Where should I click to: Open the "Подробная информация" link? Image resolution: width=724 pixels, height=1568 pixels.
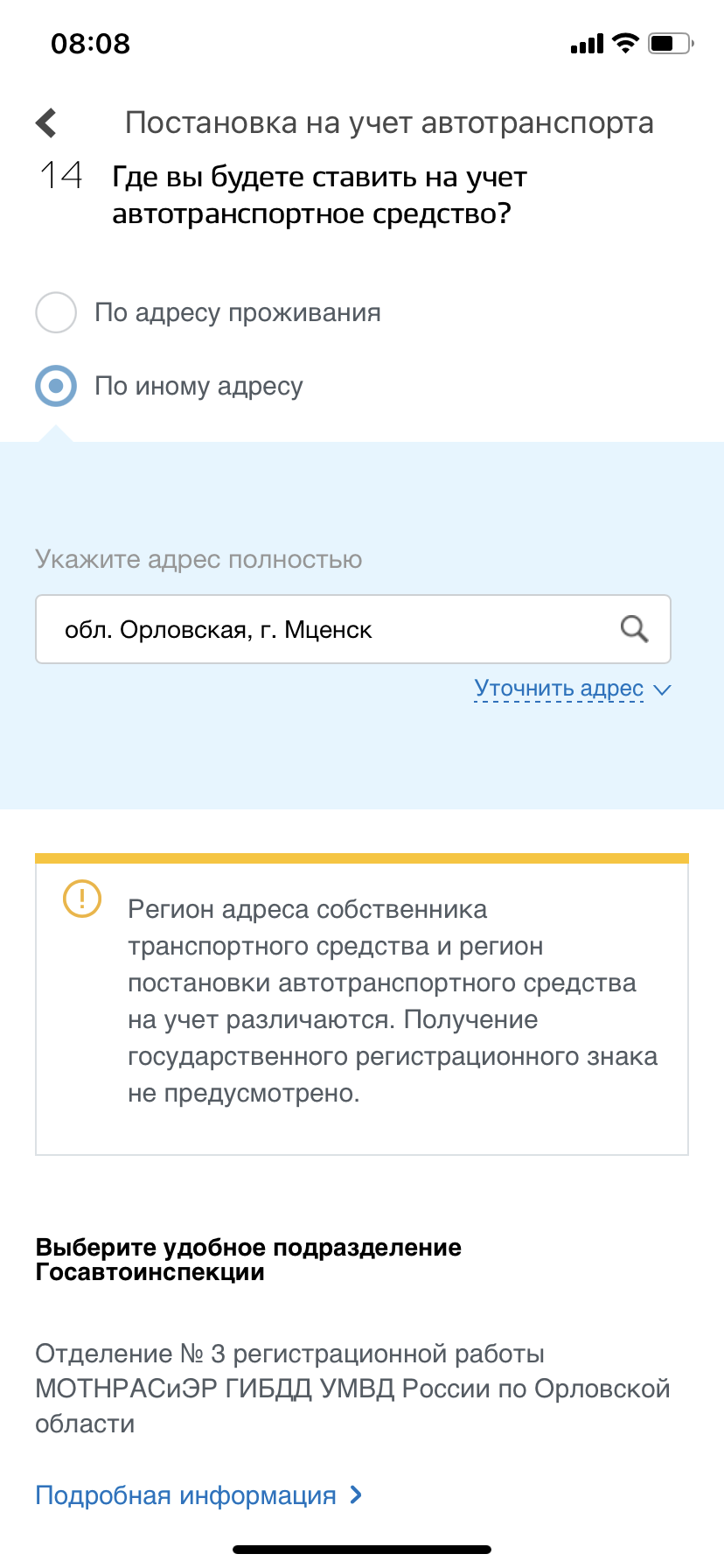click(x=185, y=1495)
